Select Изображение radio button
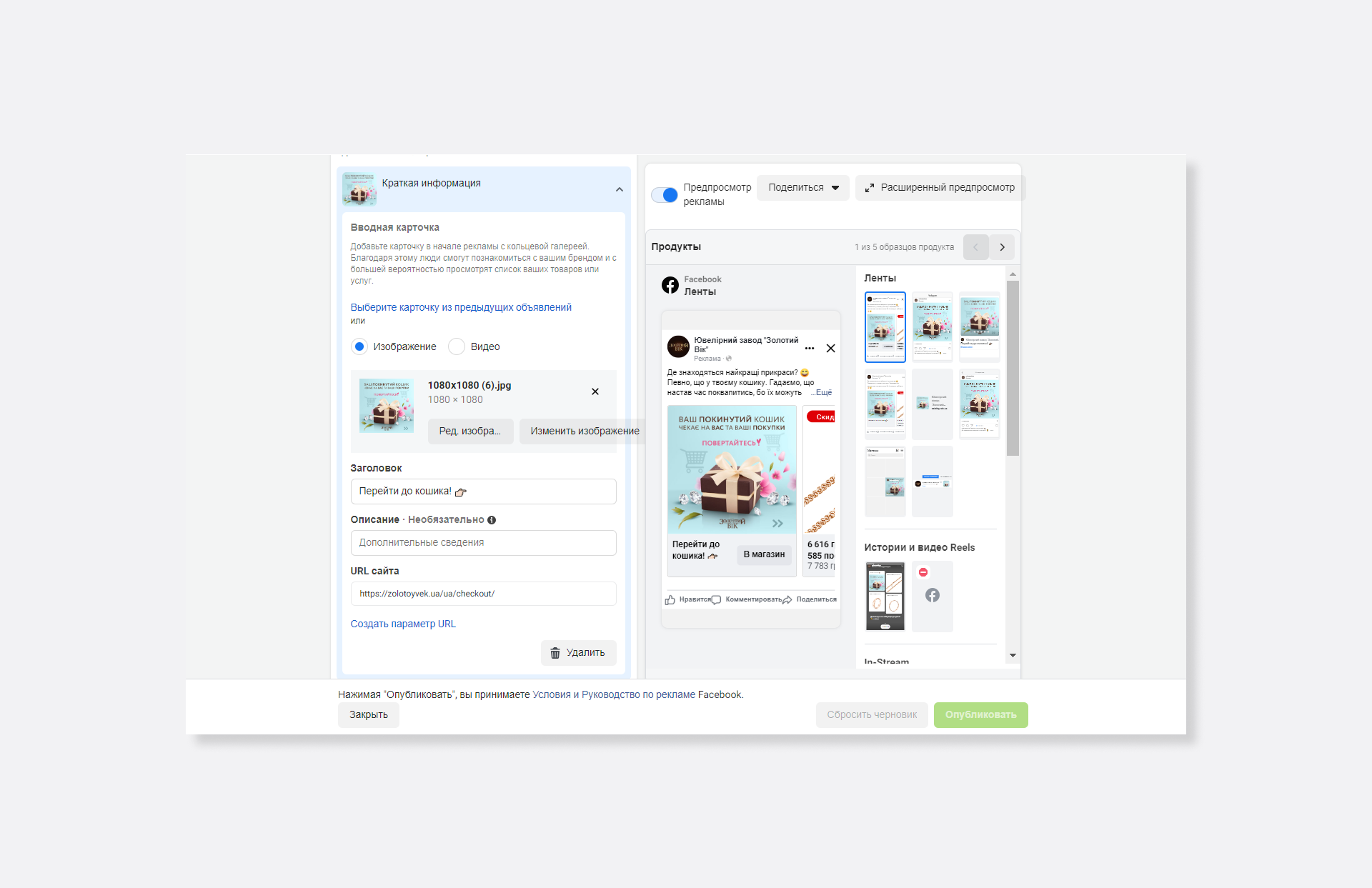Screen dimensions: 1372x888 [359, 346]
